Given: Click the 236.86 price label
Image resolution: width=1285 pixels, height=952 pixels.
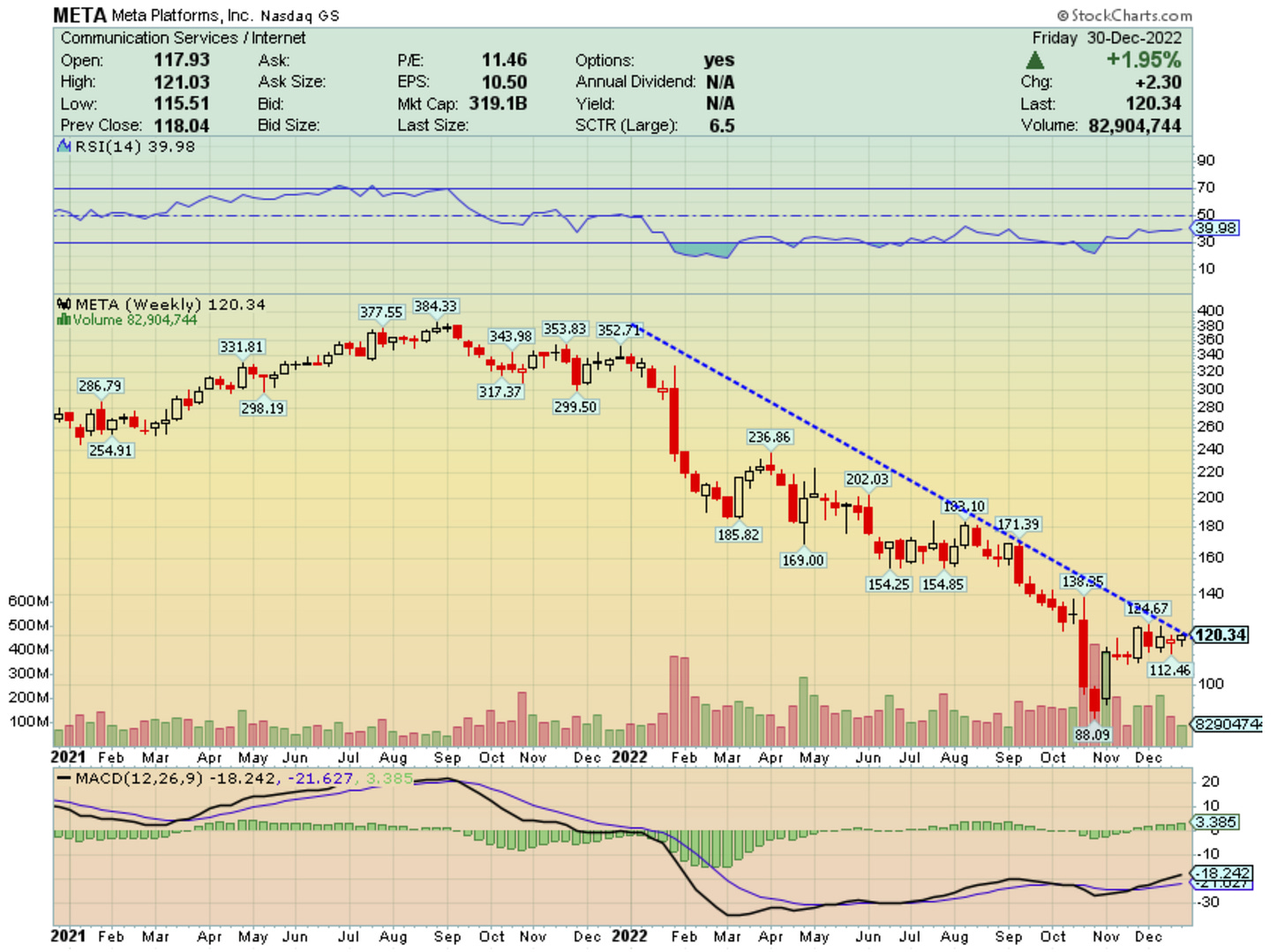Looking at the screenshot, I should click(x=770, y=437).
